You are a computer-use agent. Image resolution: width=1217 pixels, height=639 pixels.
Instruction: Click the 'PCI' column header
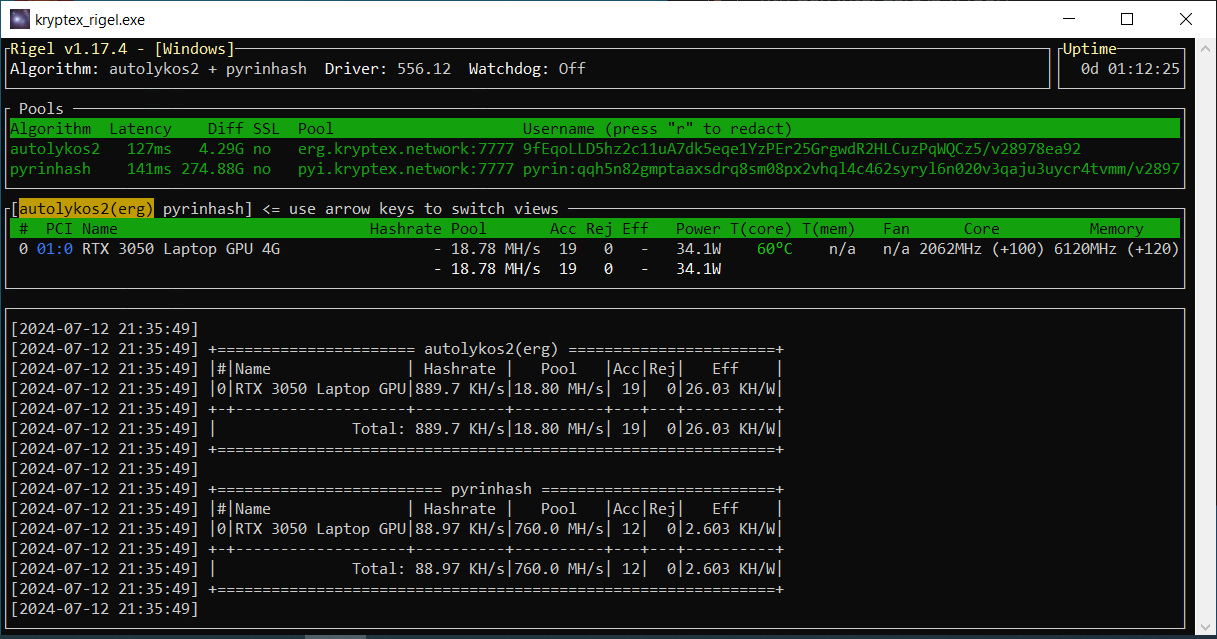[59, 228]
